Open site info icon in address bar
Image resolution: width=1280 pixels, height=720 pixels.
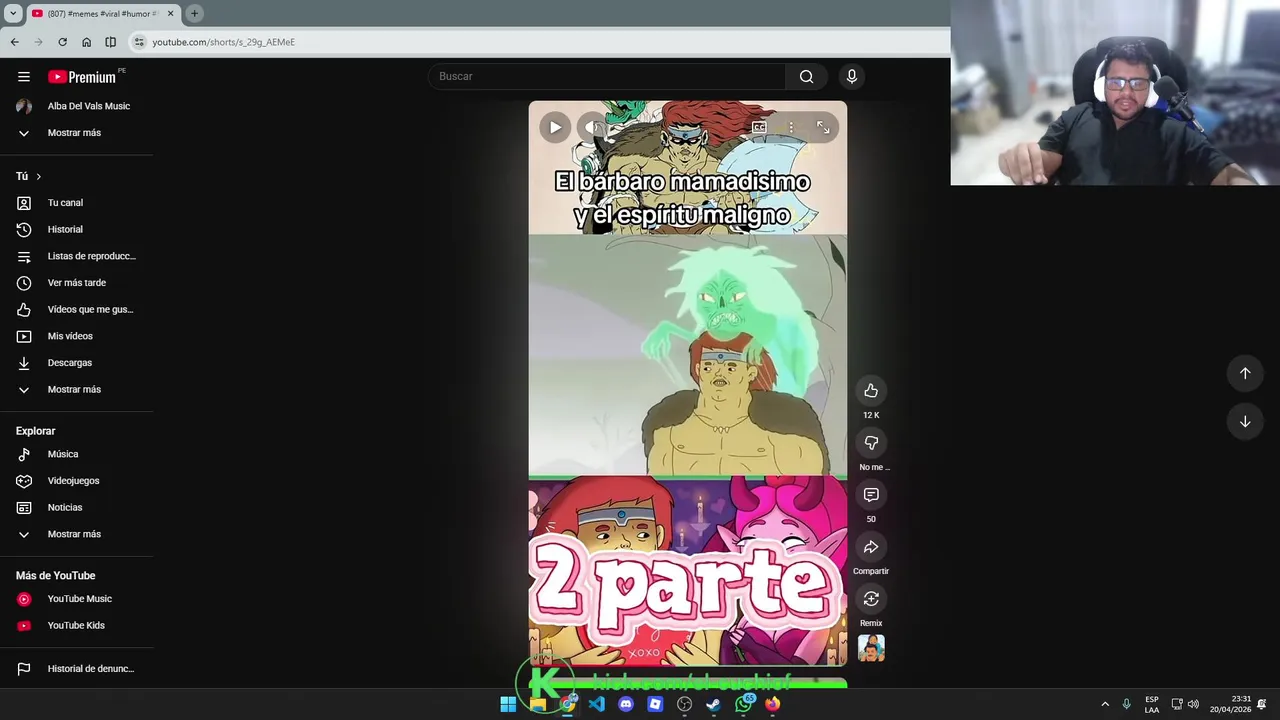click(139, 42)
